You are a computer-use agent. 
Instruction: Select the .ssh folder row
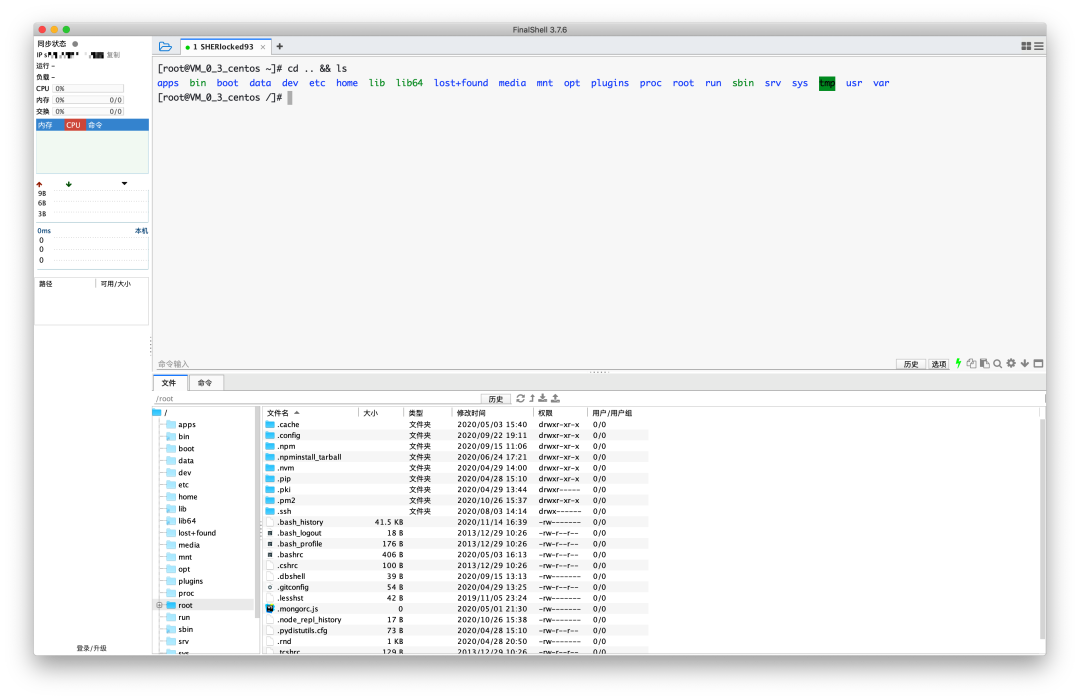(456, 511)
